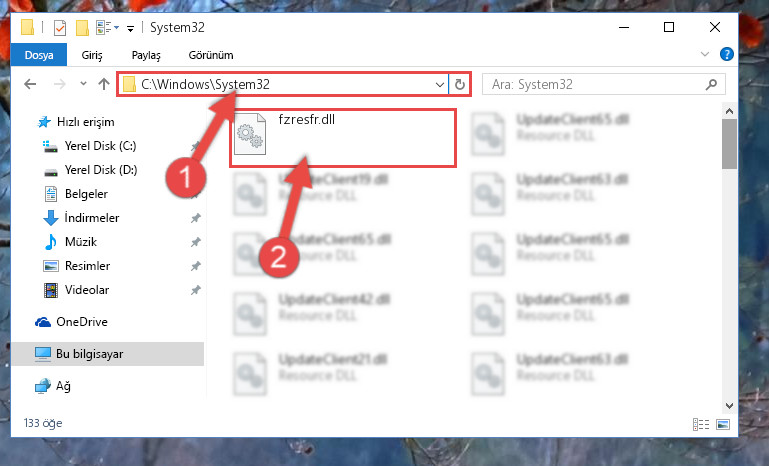Open the Dosya menu tab

39,55
